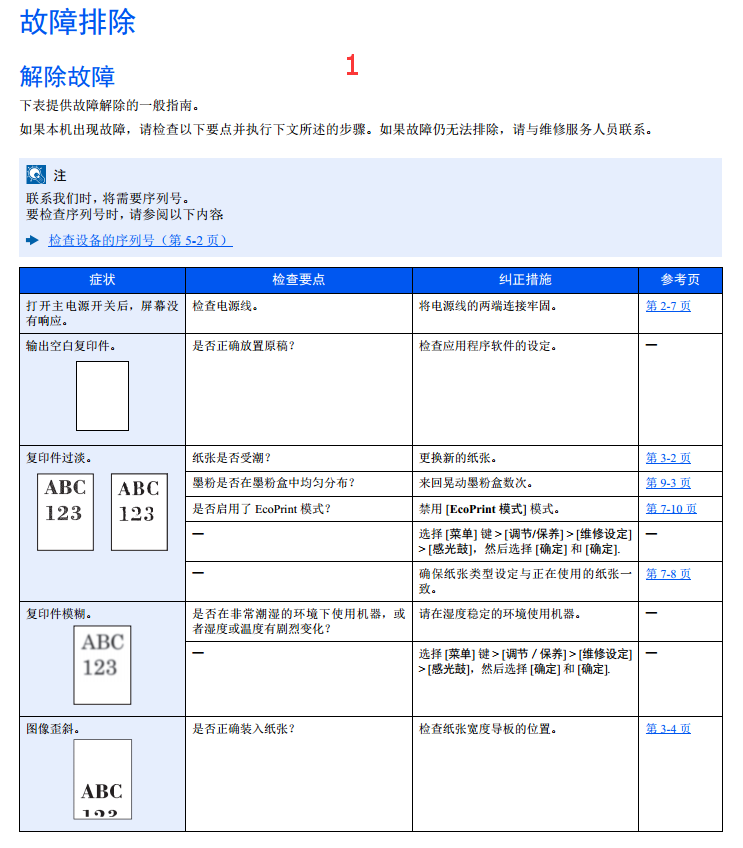Click the note line 联系我们时,将需要序列号。
This screenshot has height=848, width=743.
(x=108, y=198)
